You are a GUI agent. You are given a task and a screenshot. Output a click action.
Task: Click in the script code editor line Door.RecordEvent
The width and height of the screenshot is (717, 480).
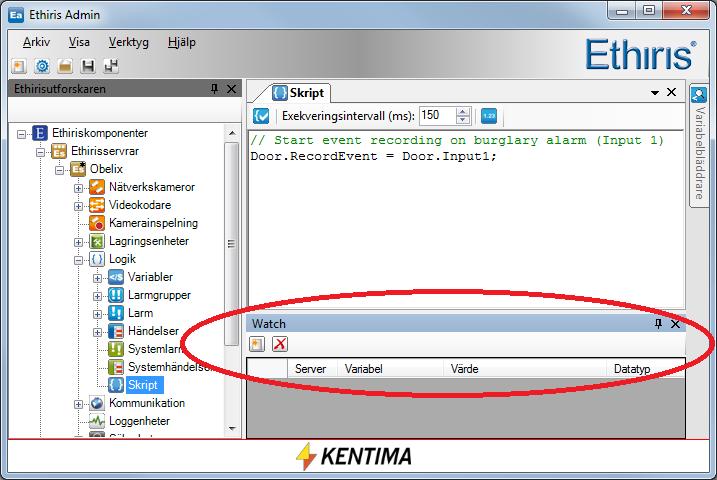[373, 156]
